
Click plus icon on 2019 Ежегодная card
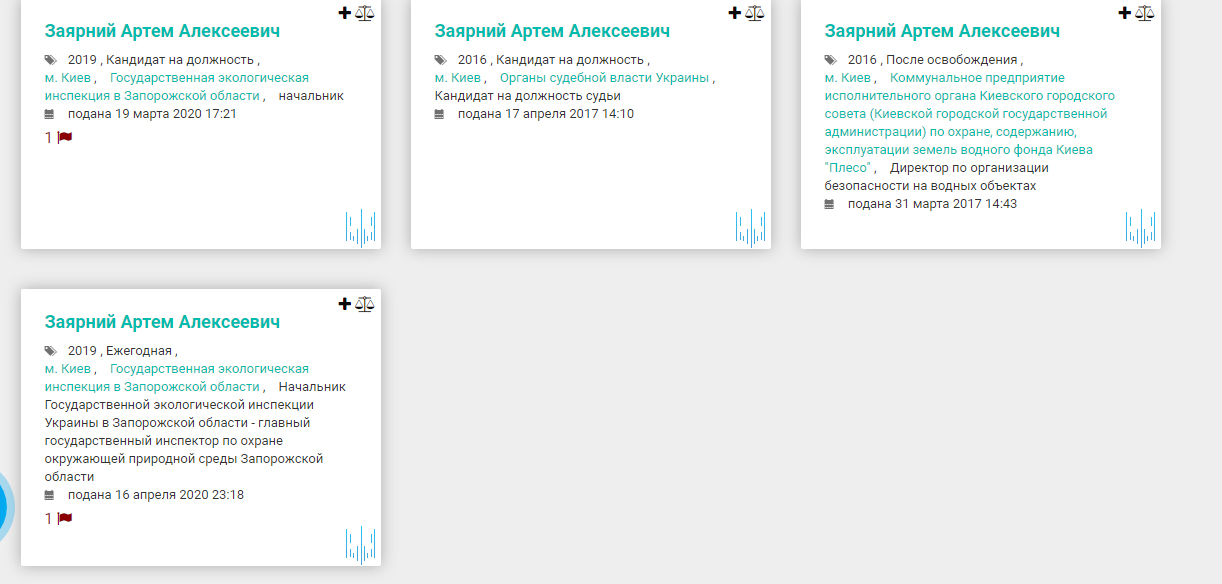[x=345, y=304]
